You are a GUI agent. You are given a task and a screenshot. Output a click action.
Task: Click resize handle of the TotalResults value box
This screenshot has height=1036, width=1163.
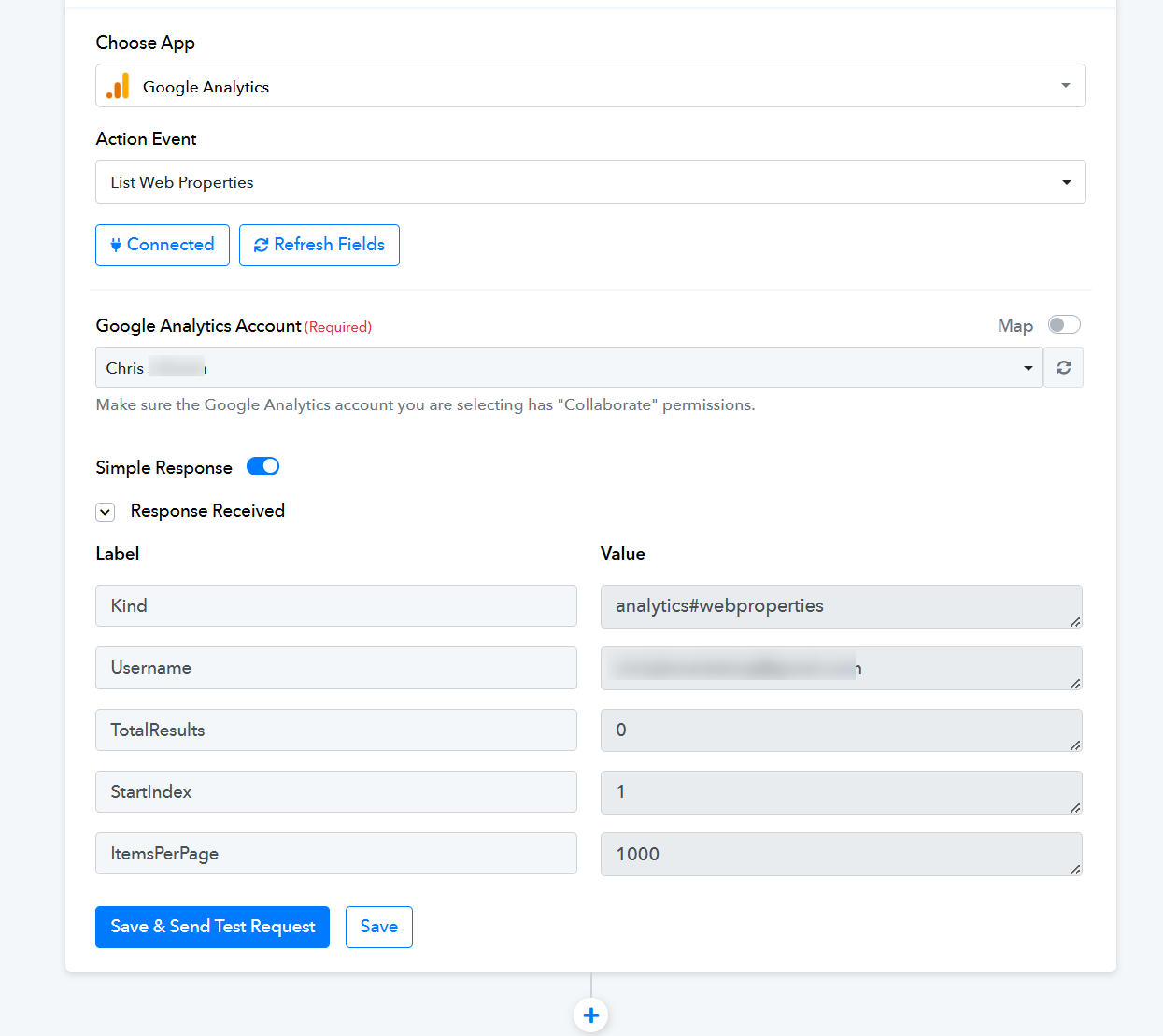tap(1075, 745)
